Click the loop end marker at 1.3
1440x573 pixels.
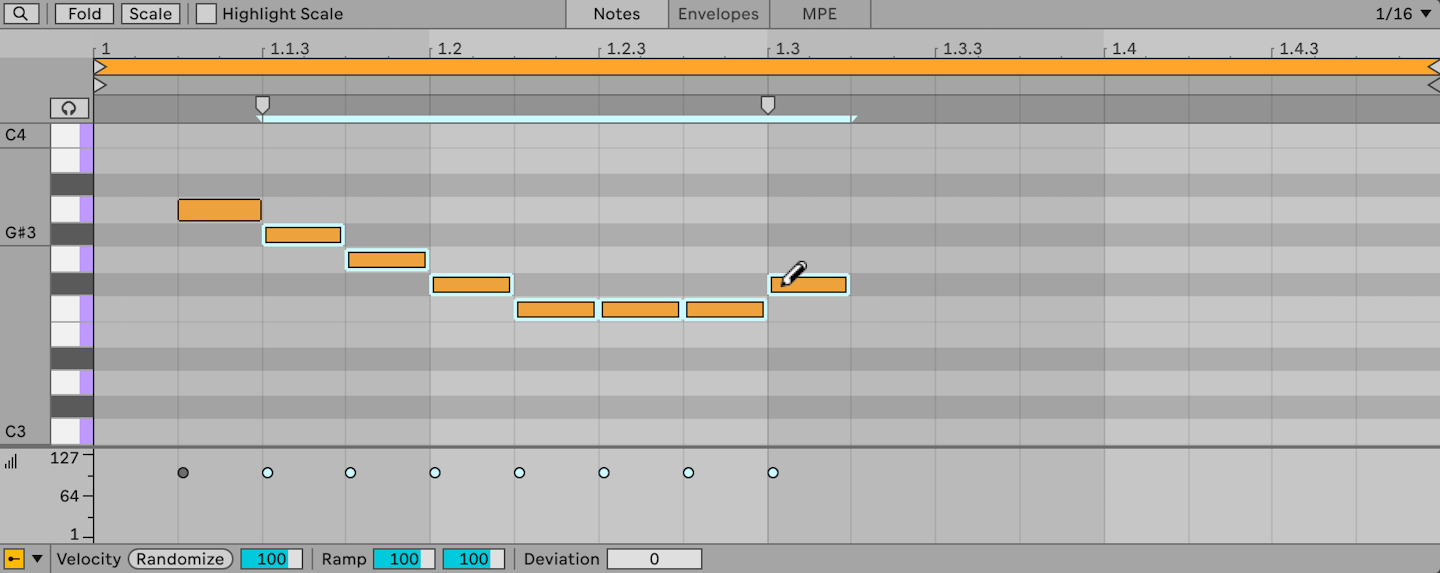(768, 104)
